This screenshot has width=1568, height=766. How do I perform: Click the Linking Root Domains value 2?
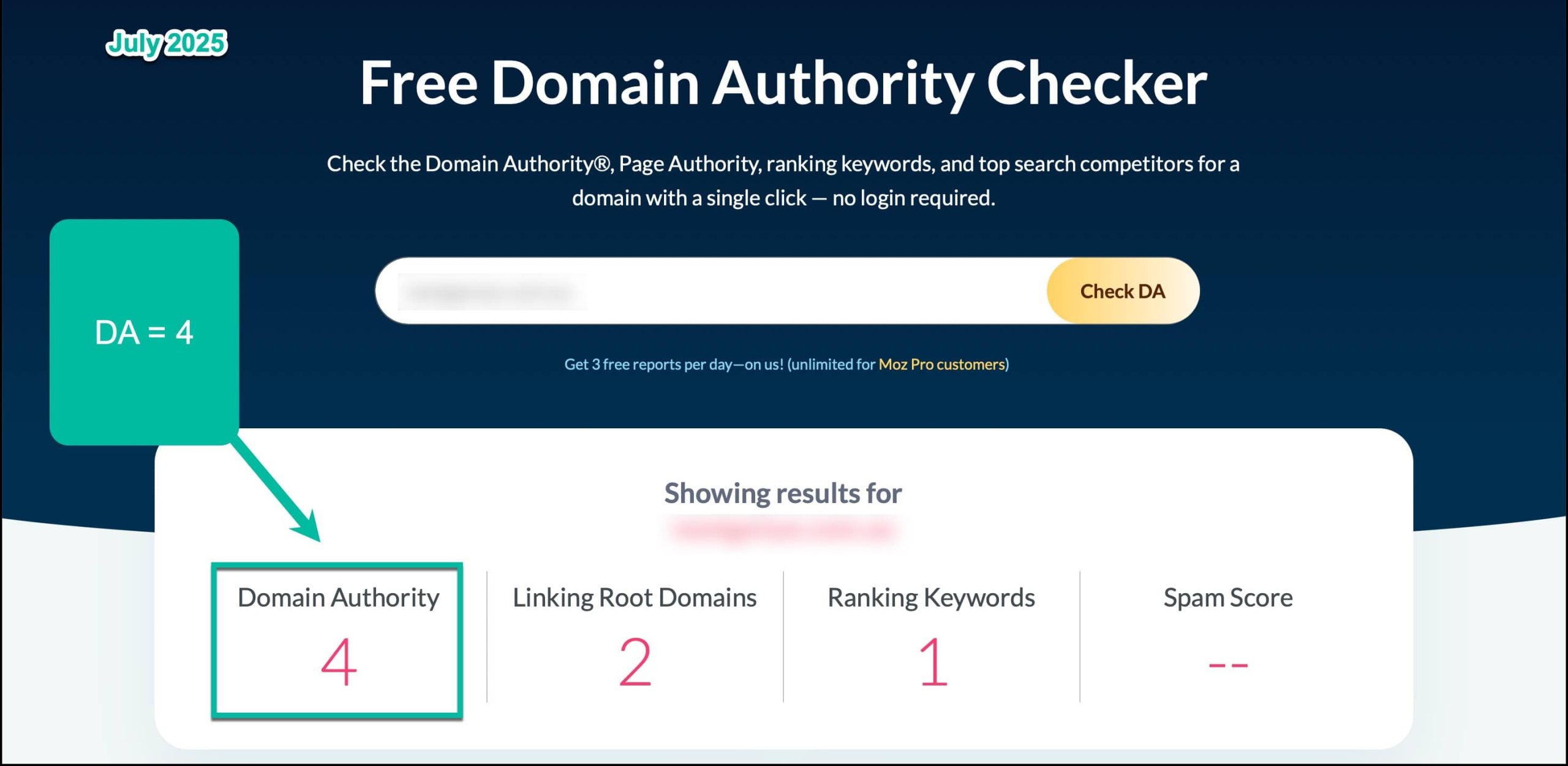[x=635, y=662]
